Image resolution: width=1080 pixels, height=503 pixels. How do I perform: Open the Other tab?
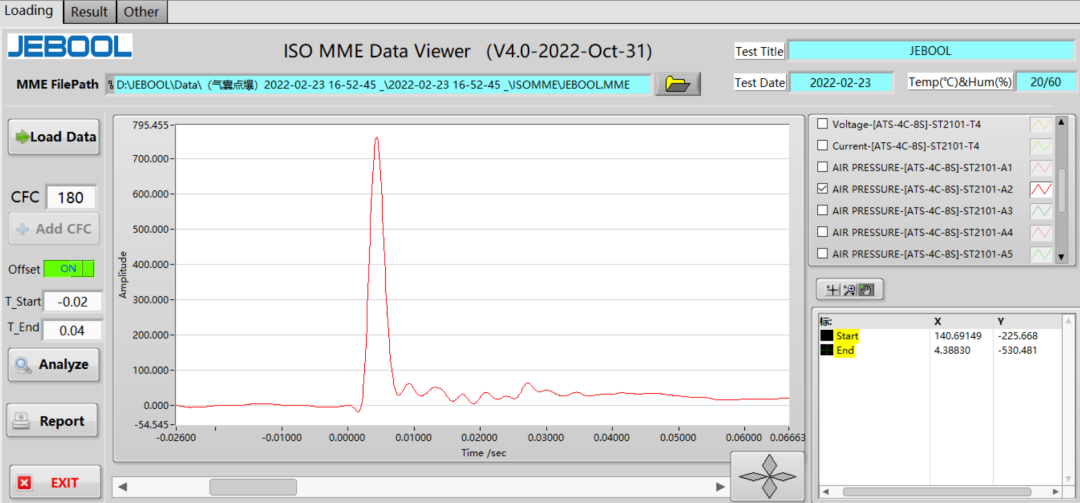(141, 12)
